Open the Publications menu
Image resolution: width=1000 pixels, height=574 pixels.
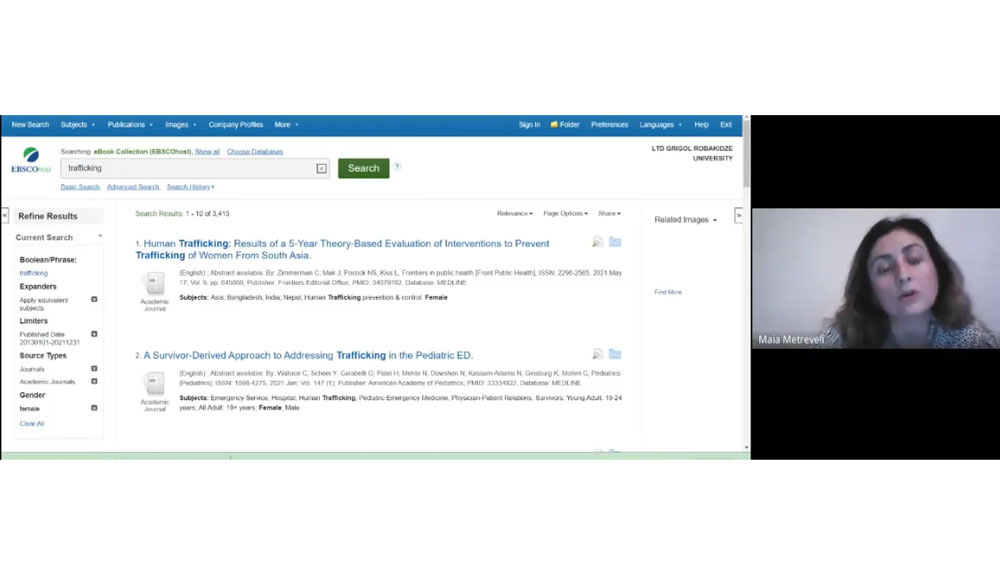[x=130, y=125]
